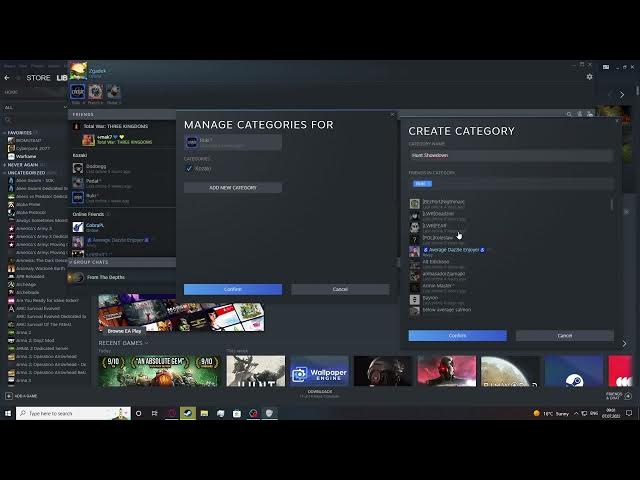Select below average salmon in the friend list
This screenshot has width=640, height=480.
[445, 311]
